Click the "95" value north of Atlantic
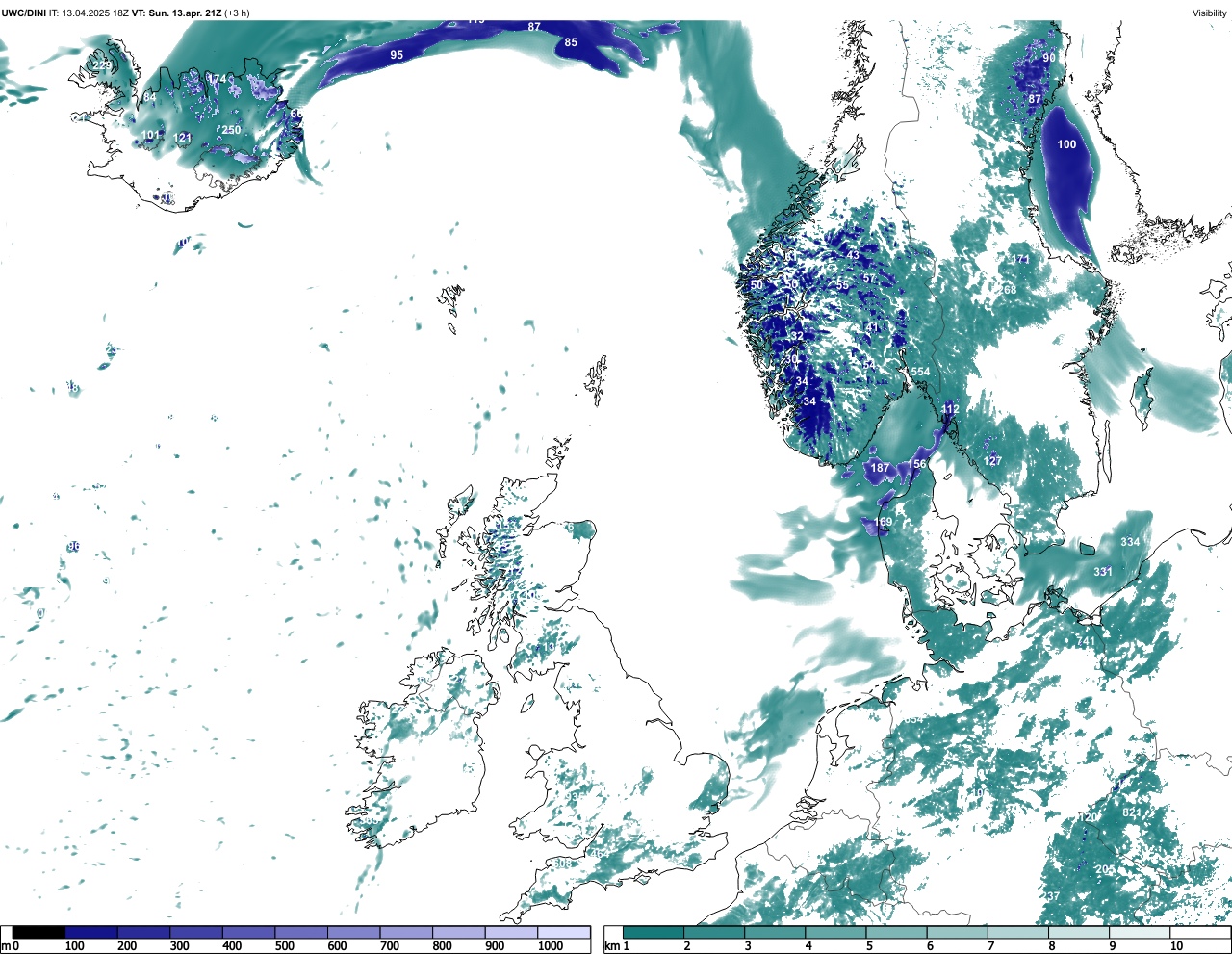 (x=397, y=55)
